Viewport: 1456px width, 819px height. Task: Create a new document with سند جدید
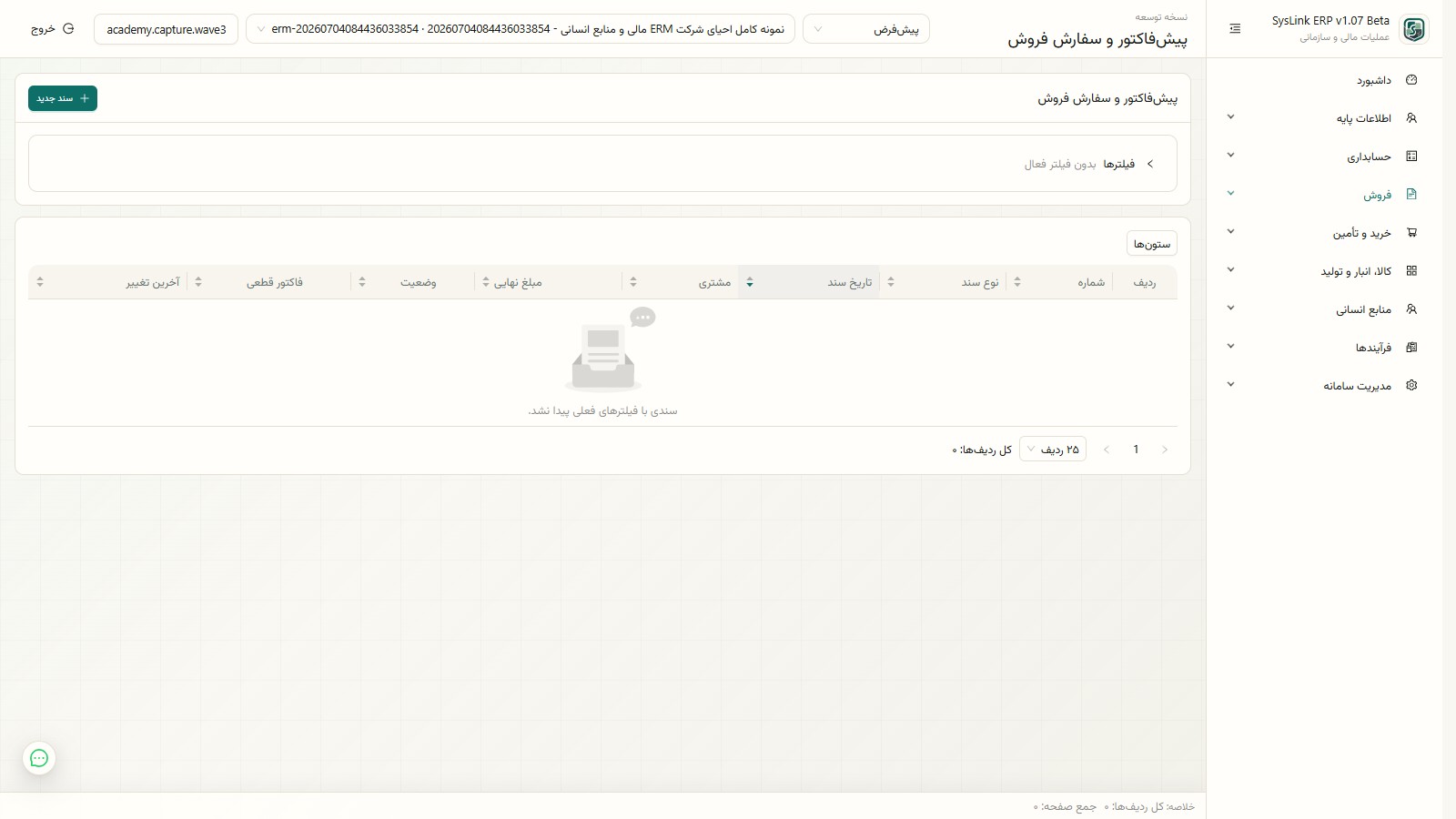(63, 98)
